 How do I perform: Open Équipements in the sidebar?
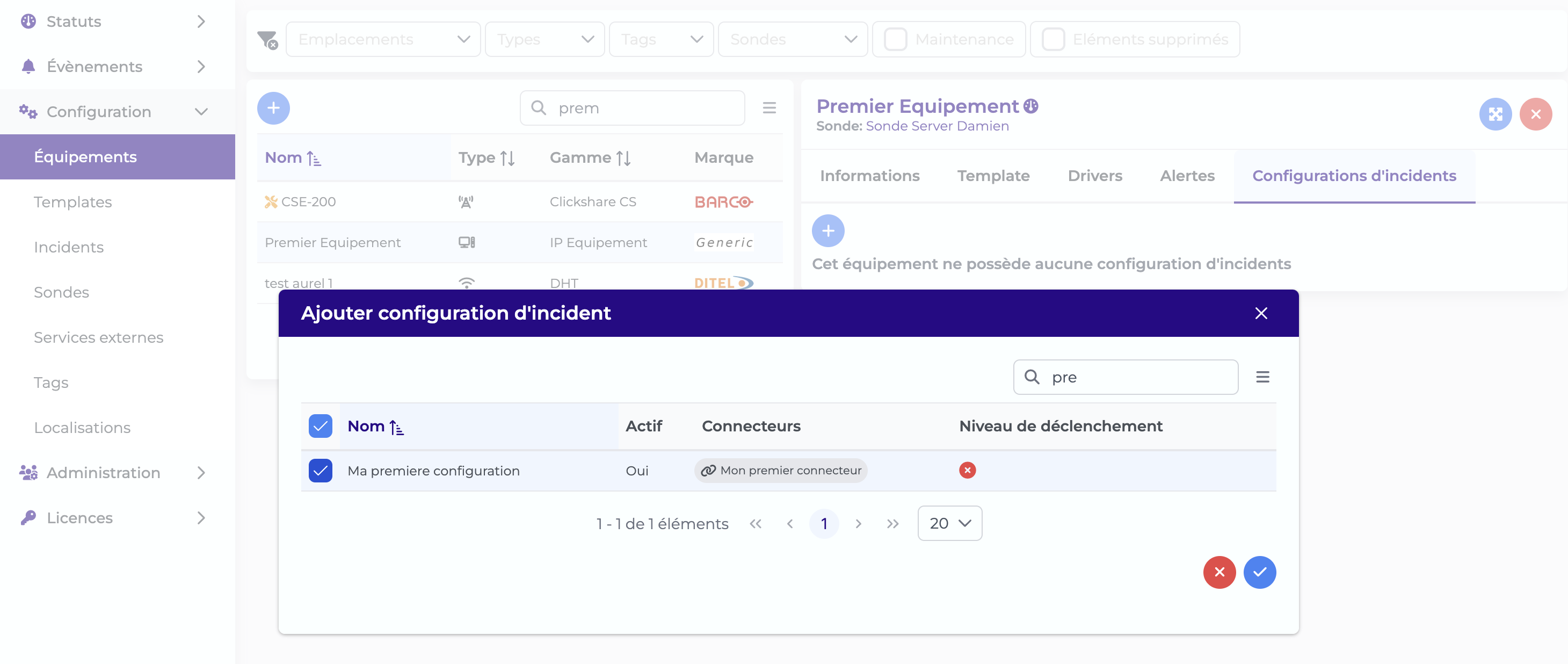[x=118, y=156]
